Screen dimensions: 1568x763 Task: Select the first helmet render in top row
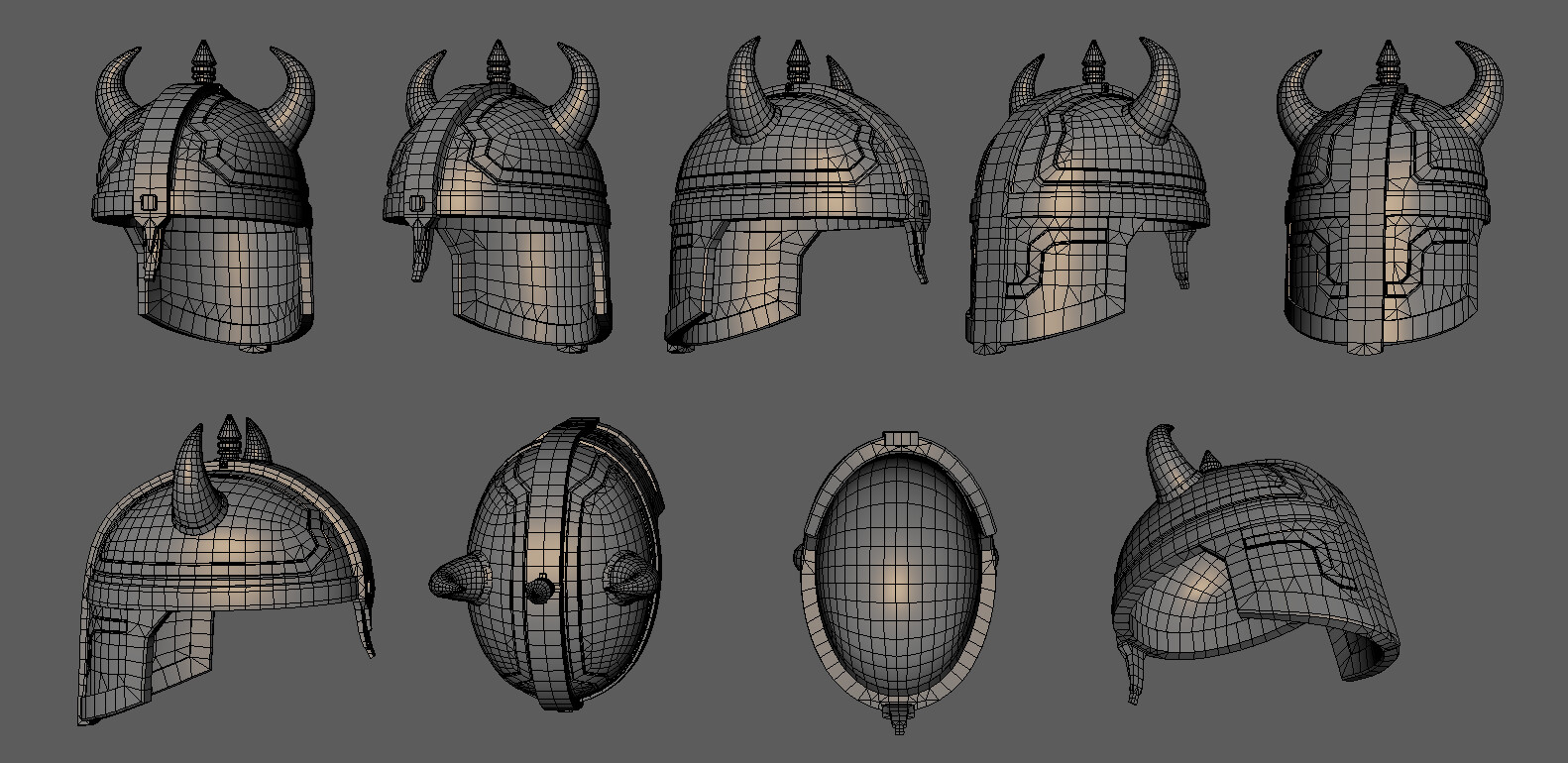click(205, 198)
